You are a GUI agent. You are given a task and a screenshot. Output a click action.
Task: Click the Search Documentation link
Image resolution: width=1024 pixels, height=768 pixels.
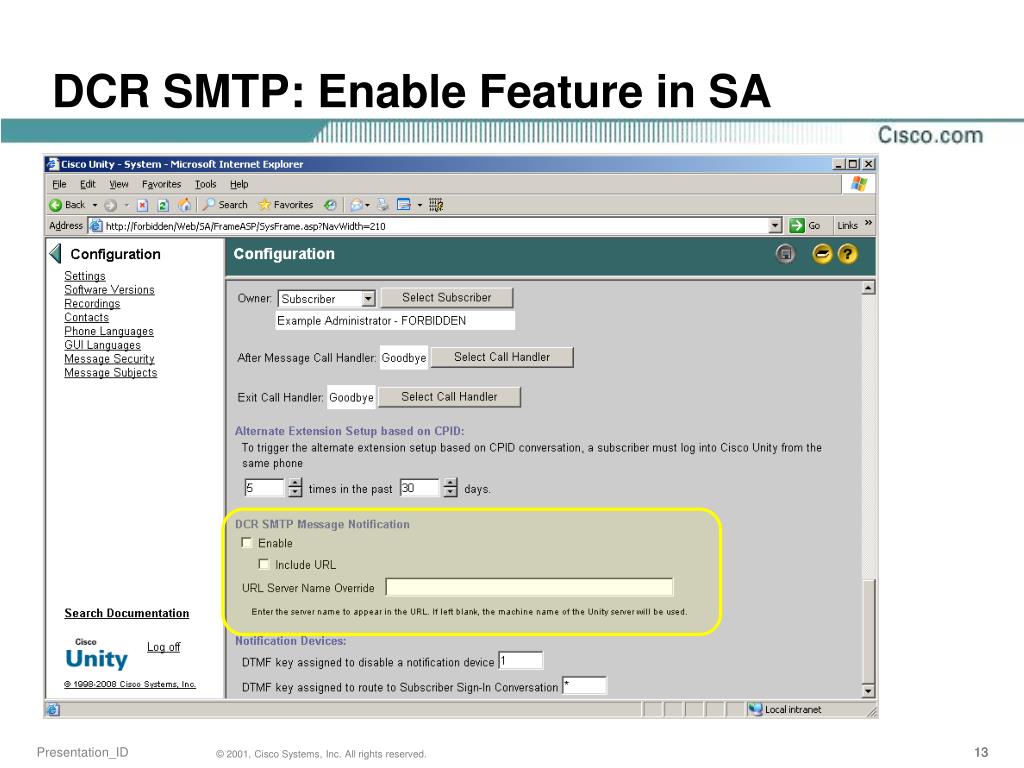[127, 613]
